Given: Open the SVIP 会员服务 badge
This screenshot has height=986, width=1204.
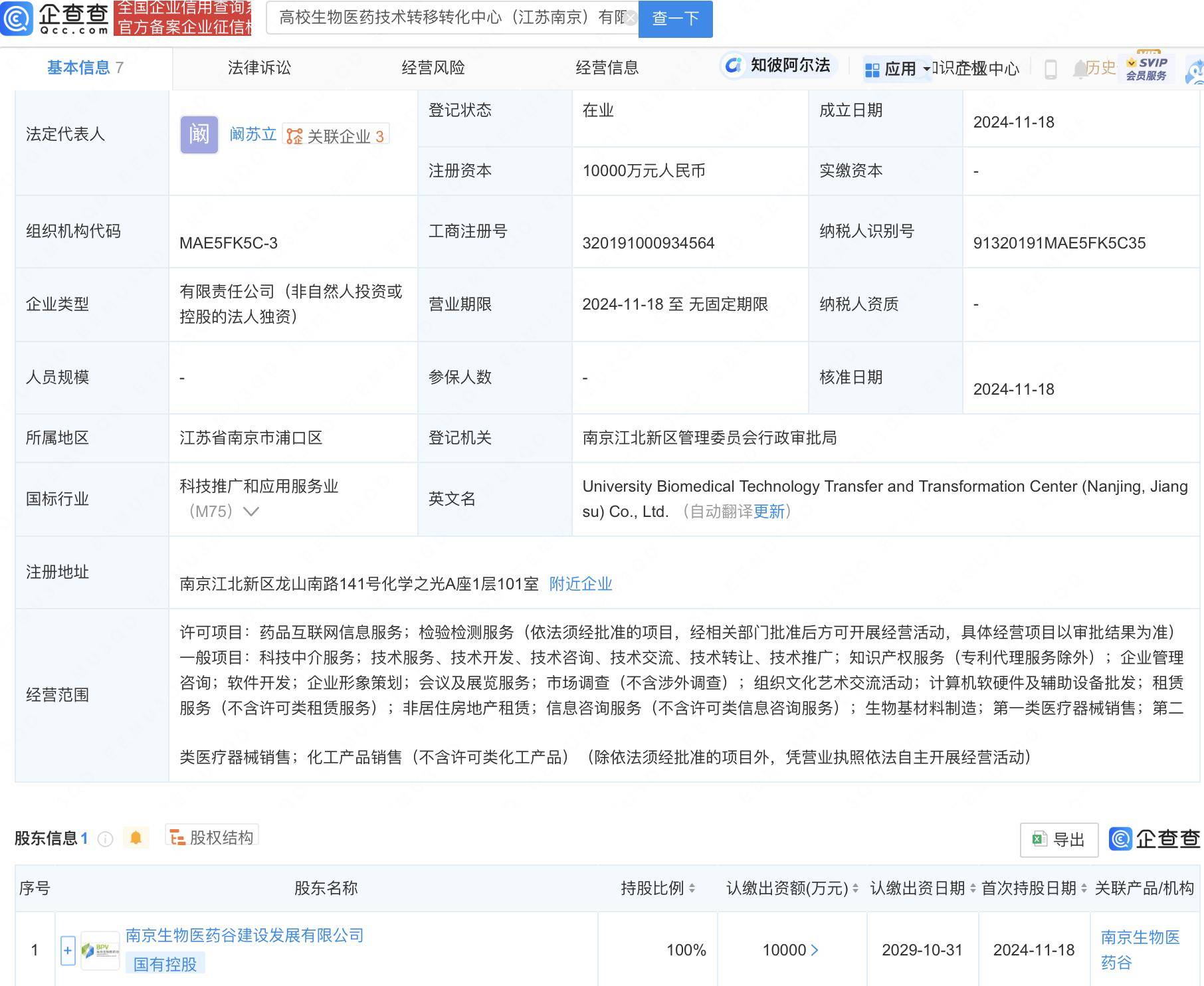Looking at the screenshot, I should coord(1147,68).
